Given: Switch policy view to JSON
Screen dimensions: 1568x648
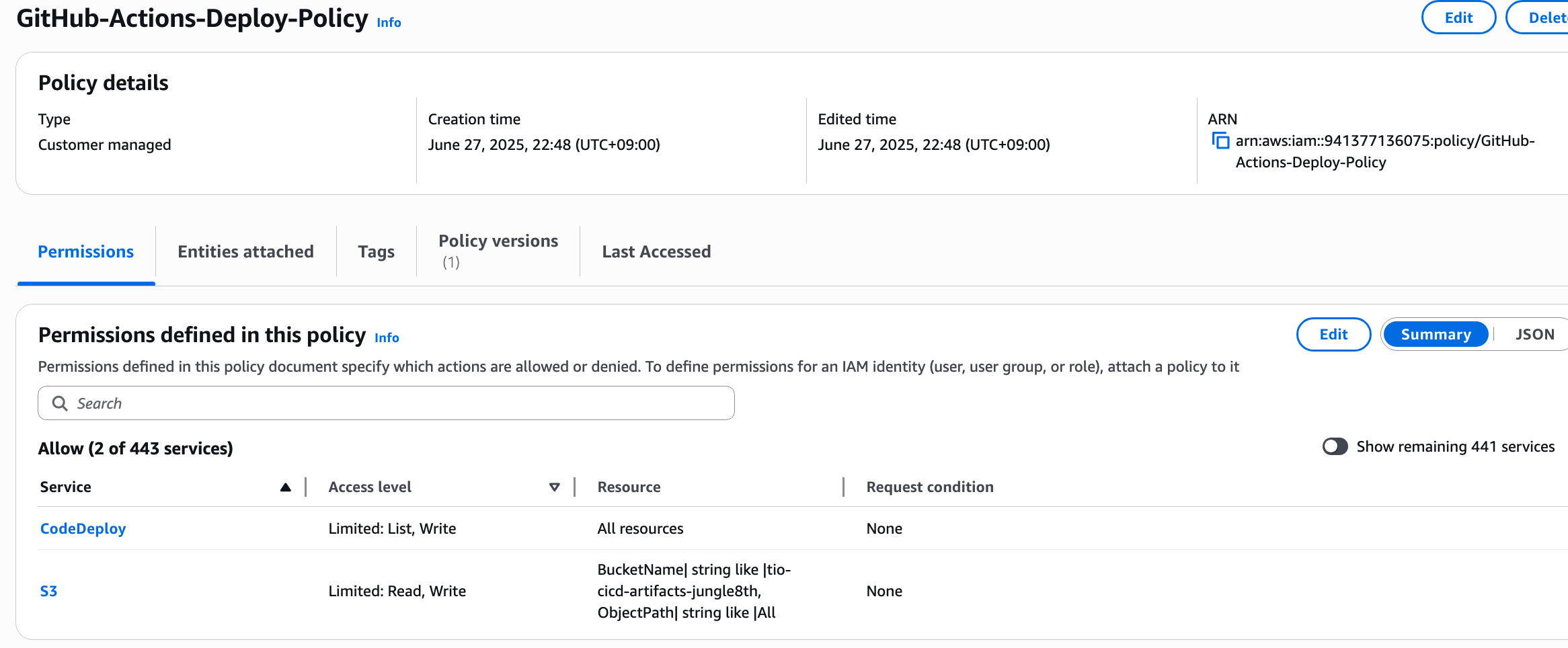Looking at the screenshot, I should [1534, 335].
